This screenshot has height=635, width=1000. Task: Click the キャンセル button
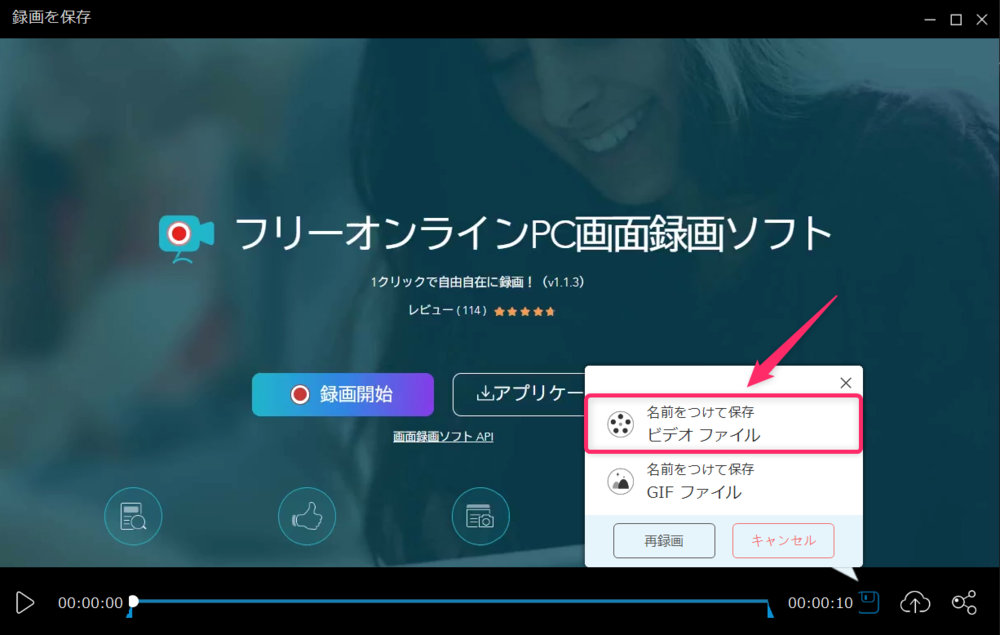tap(783, 541)
